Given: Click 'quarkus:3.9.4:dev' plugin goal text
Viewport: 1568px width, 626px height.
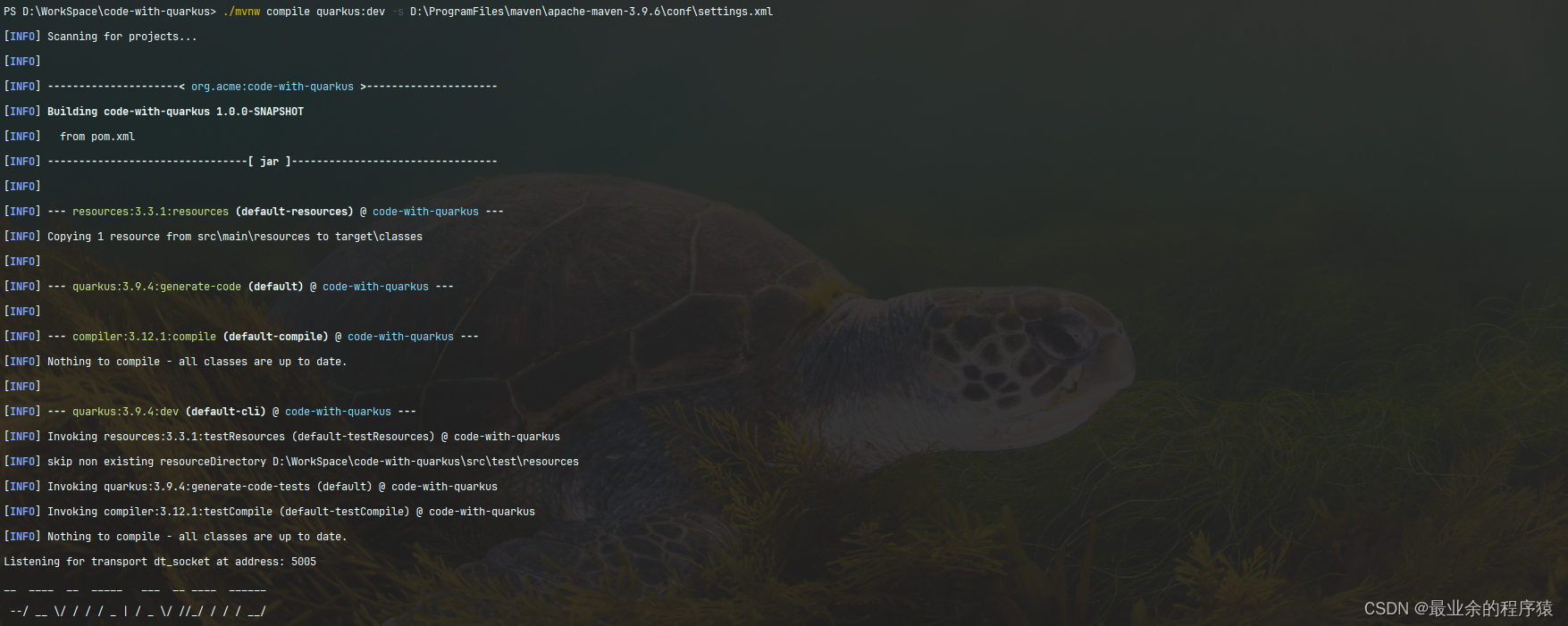Looking at the screenshot, I should coord(125,412).
